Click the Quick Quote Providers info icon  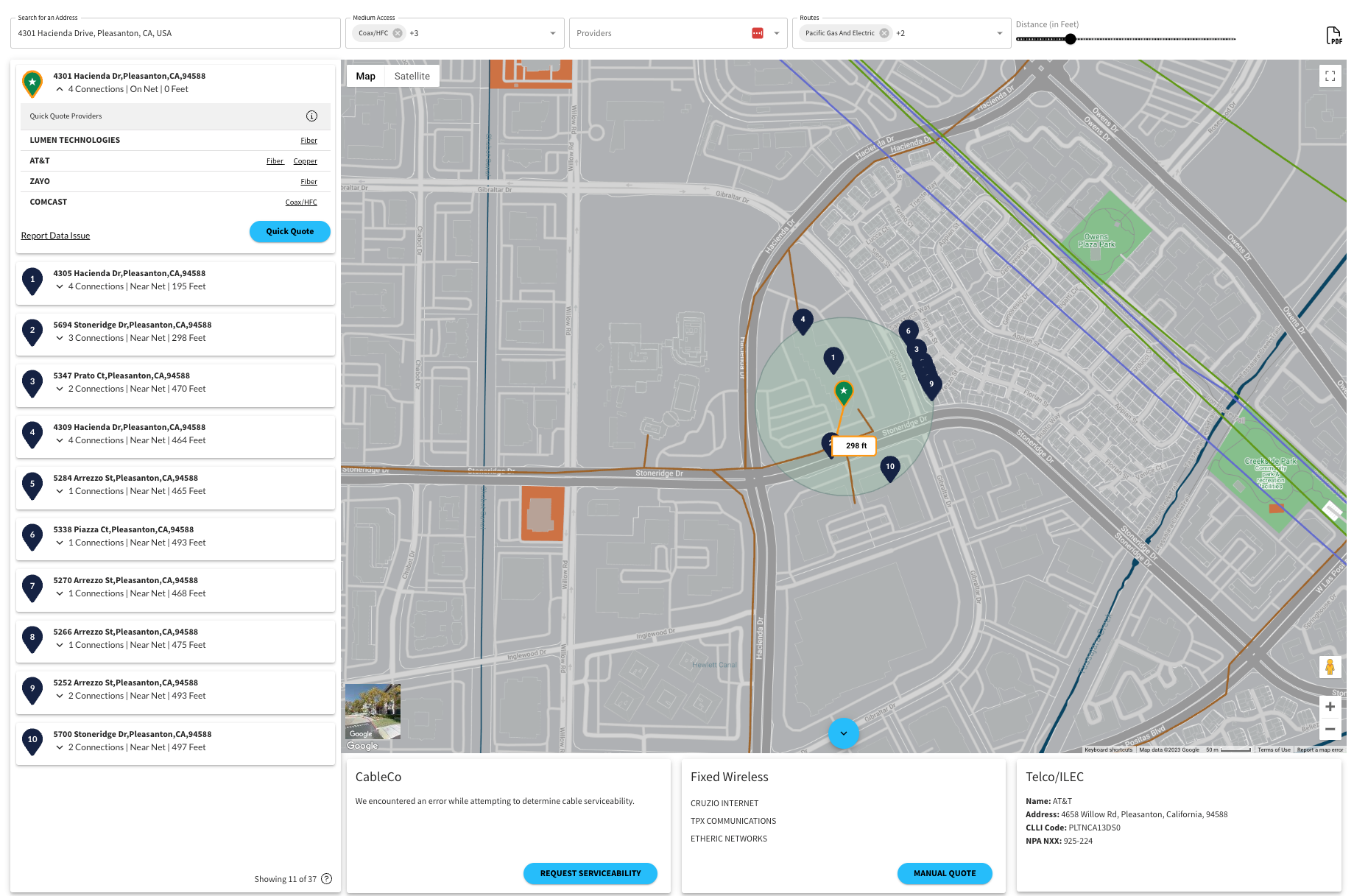coord(311,116)
